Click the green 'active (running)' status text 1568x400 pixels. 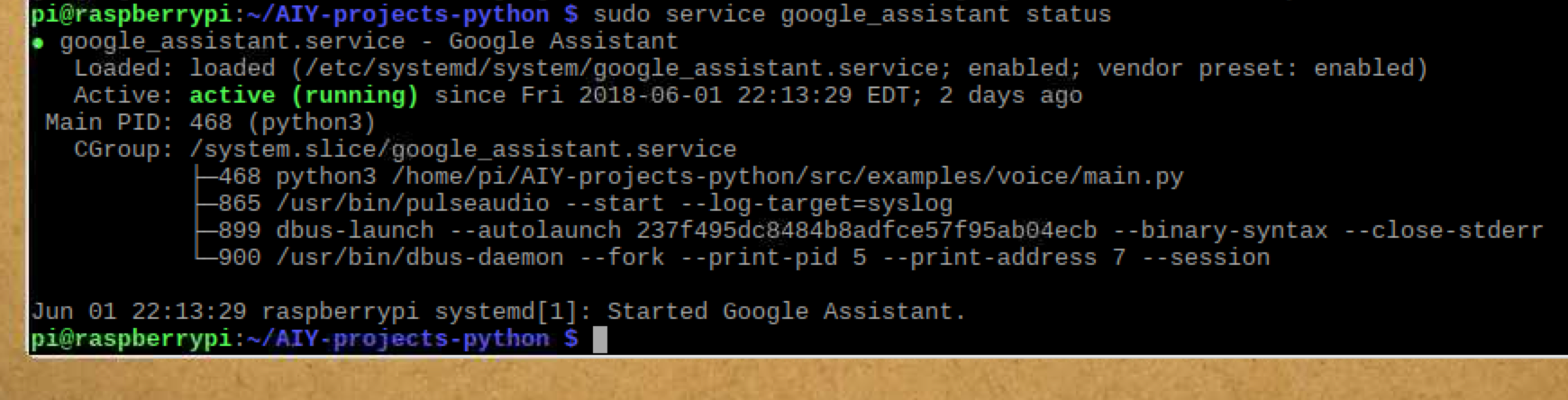(x=304, y=95)
